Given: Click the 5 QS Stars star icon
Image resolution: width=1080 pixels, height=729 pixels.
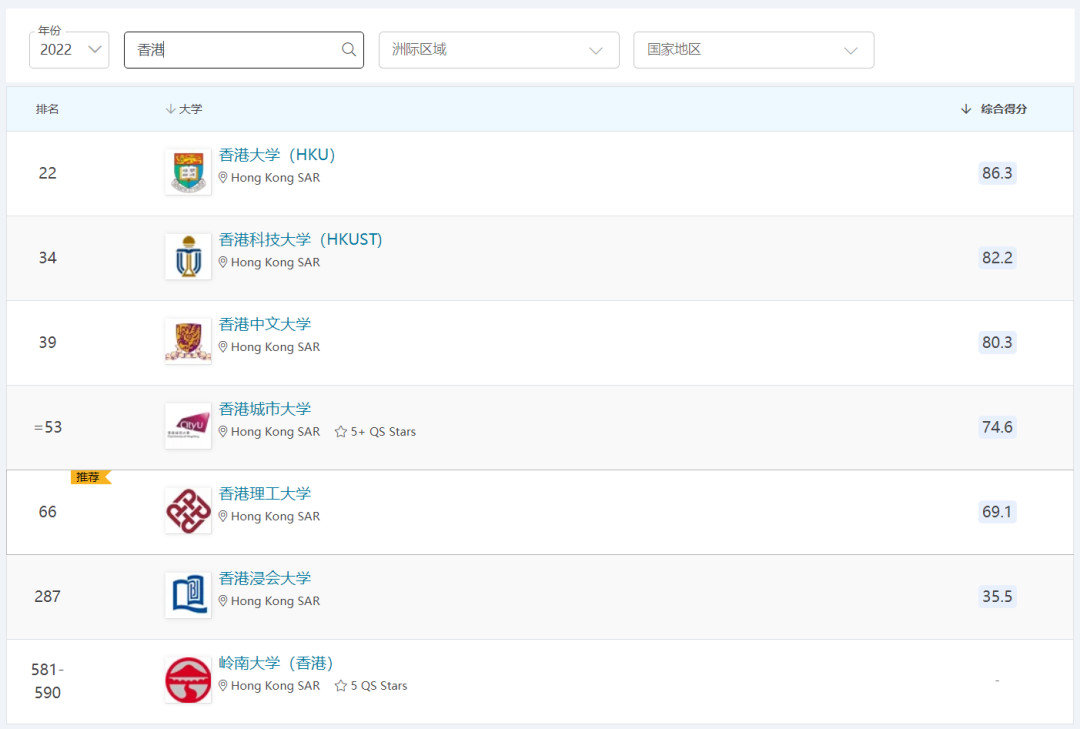Looking at the screenshot, I should coord(340,686).
